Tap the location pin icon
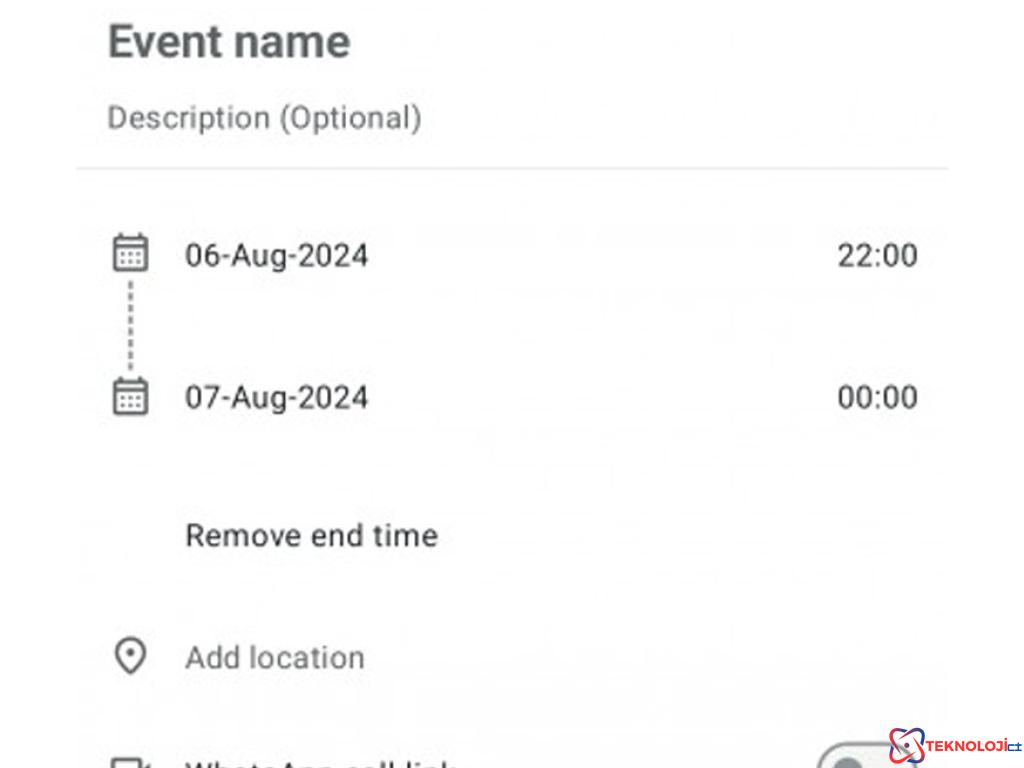 click(x=130, y=657)
